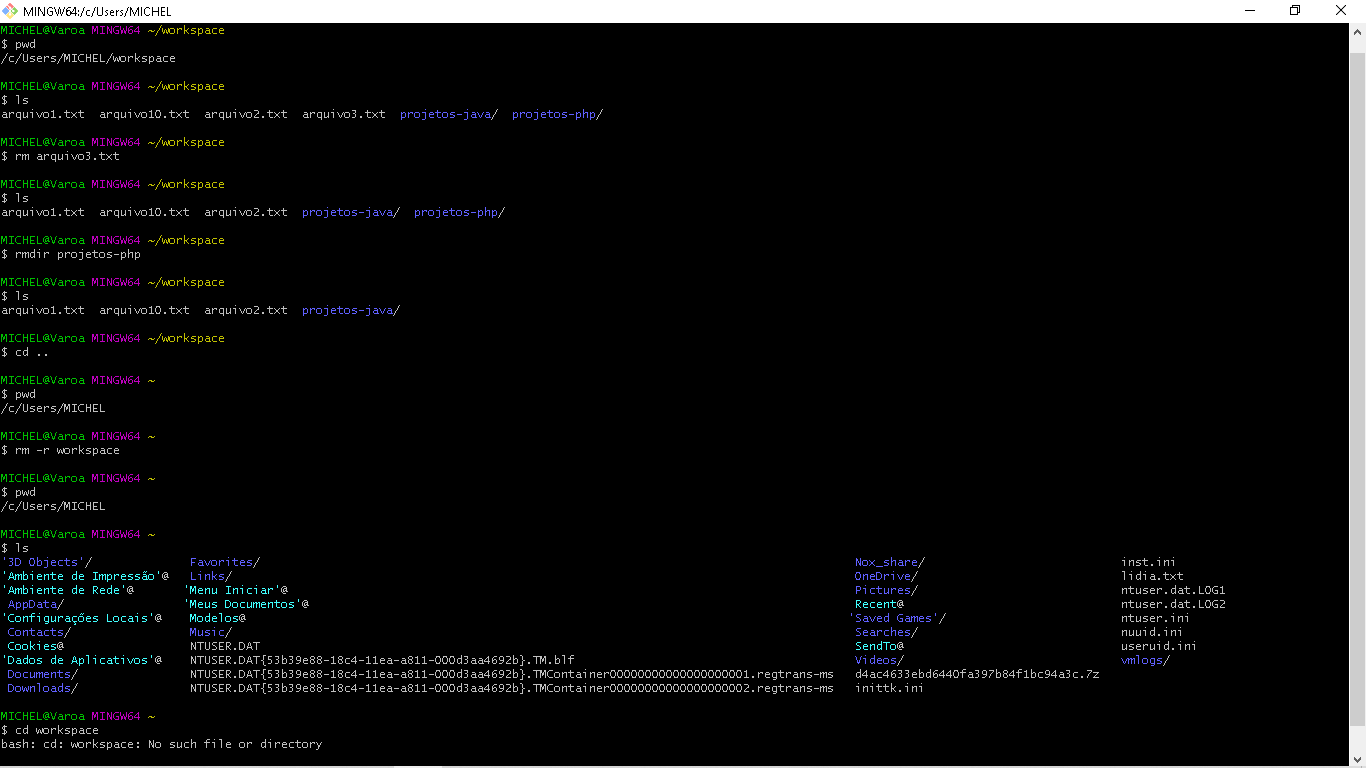The image size is (1366, 768).
Task: Click the 'Ambiente de Impressão' entry
Action: click(x=85, y=576)
